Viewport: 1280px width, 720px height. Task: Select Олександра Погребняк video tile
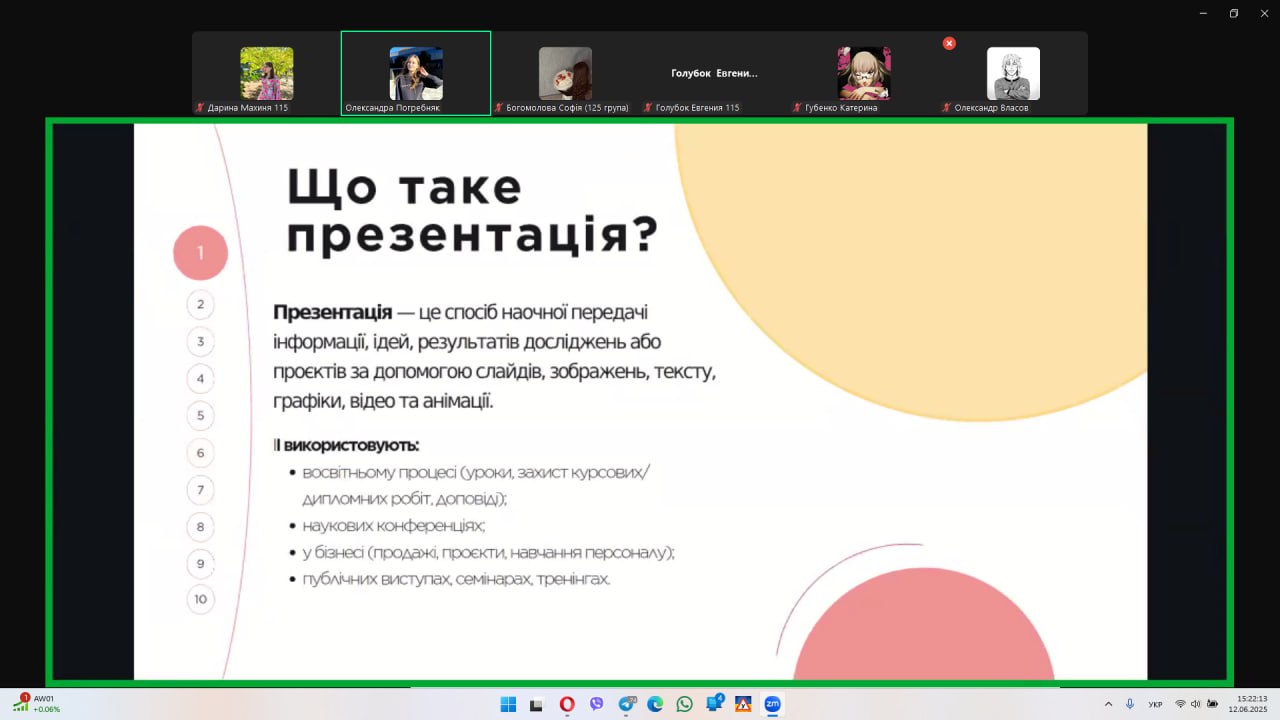[416, 73]
